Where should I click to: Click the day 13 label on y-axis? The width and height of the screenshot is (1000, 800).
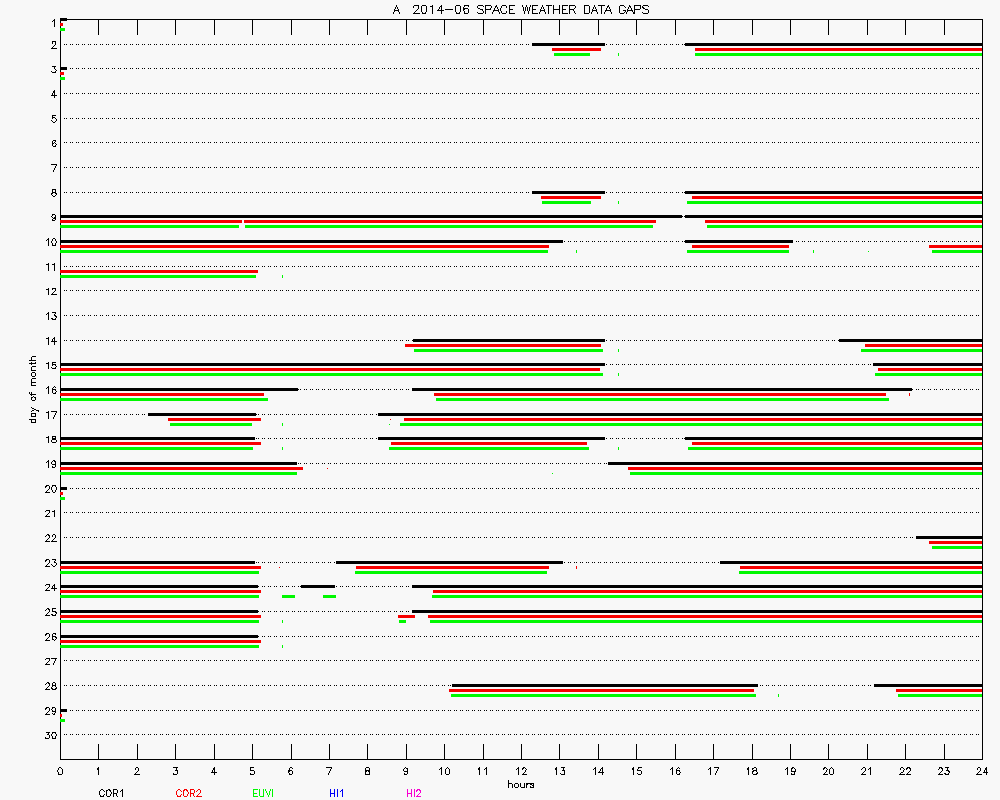(50, 316)
